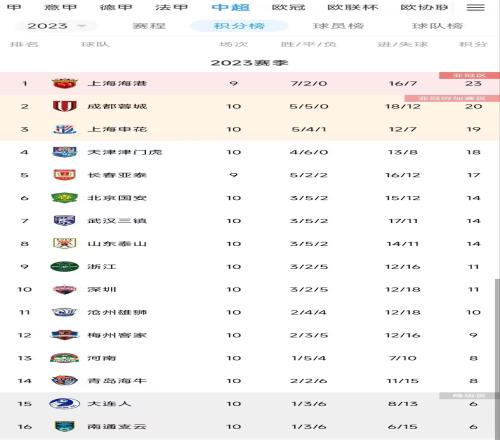This screenshot has width=500, height=440.
Task: Click team name 武汉三镇
Action: tap(117, 220)
